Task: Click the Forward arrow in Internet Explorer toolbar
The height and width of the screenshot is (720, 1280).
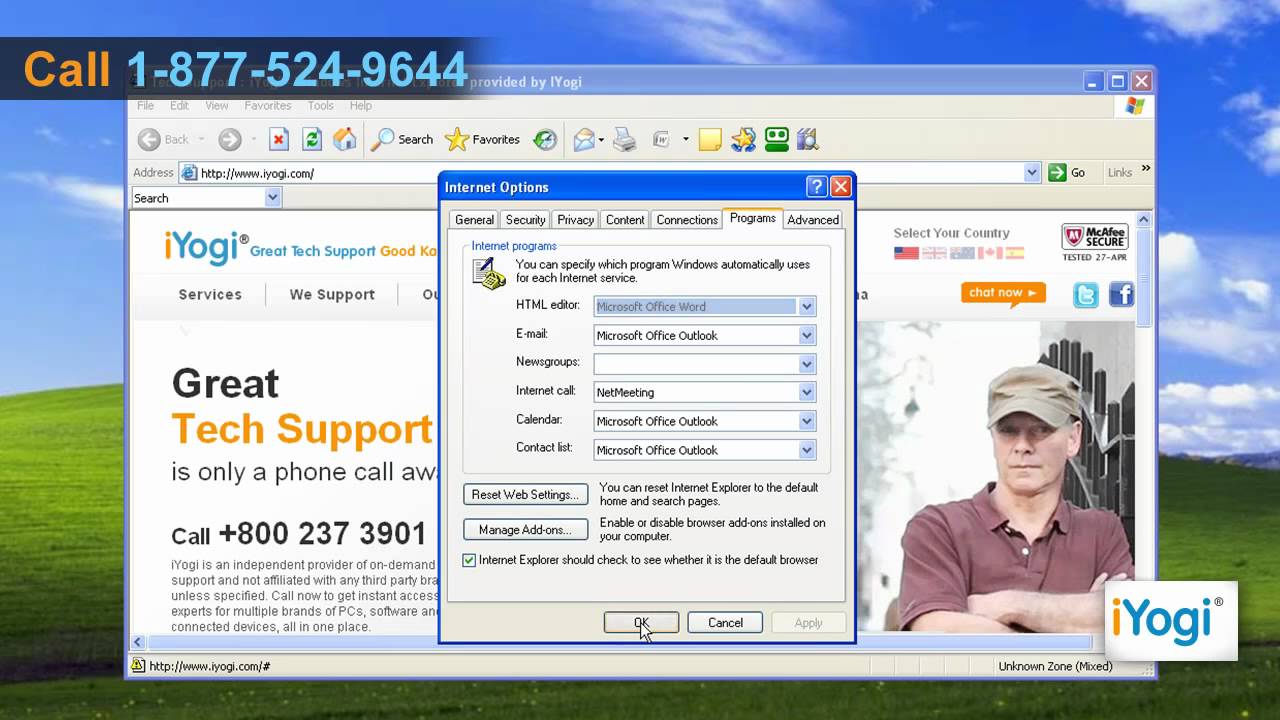Action: tap(230, 140)
